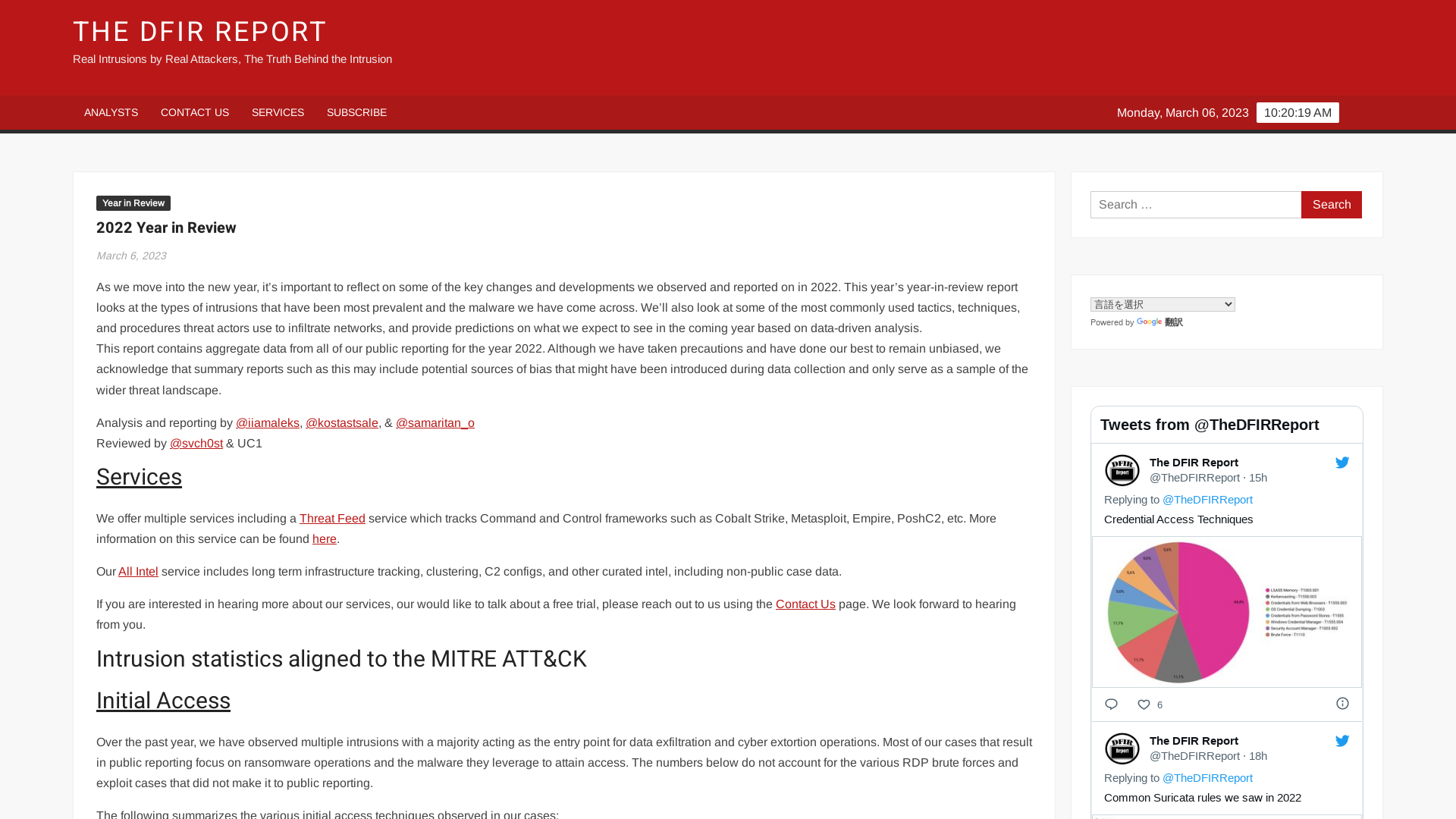The width and height of the screenshot is (1456, 819).
Task: Click the @svch0st reviewer mention
Action: coord(196,443)
